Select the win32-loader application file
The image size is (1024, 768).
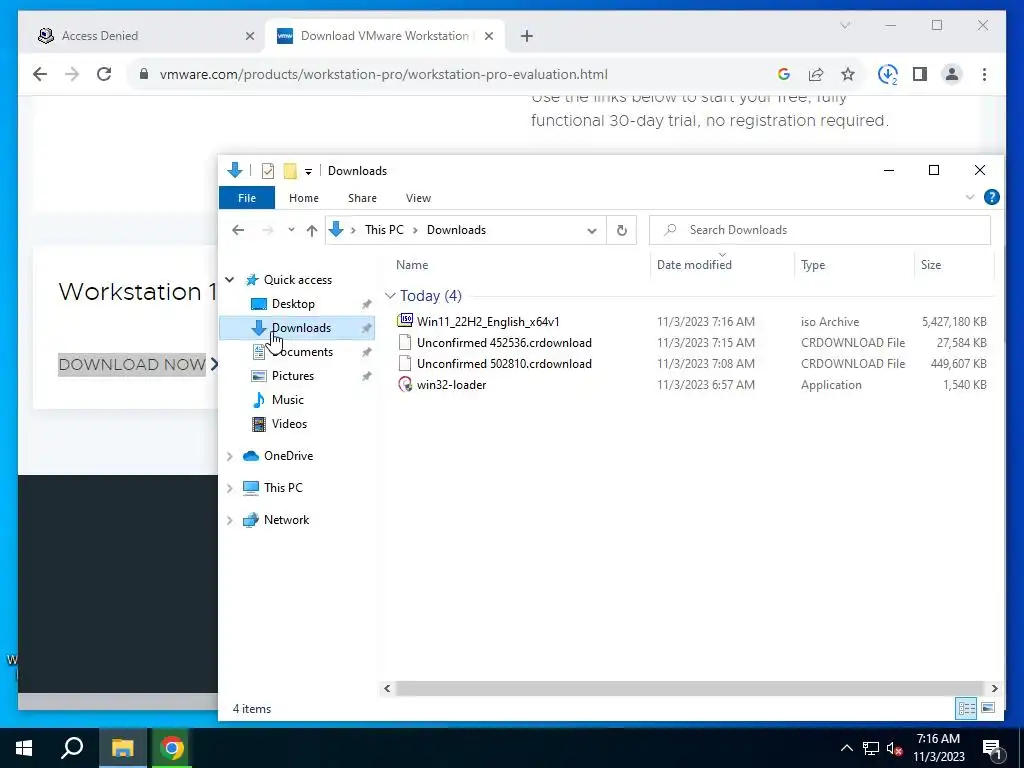click(451, 385)
